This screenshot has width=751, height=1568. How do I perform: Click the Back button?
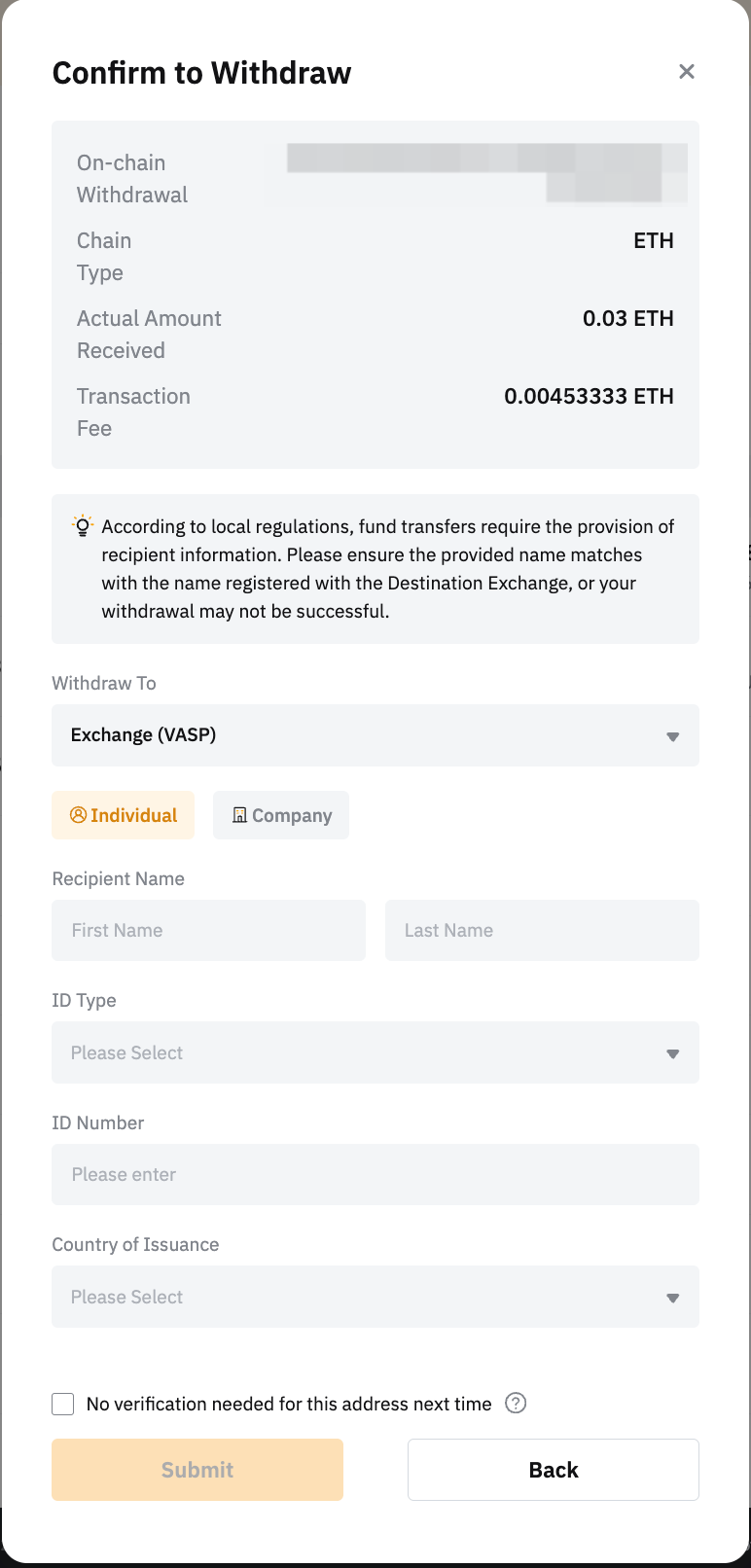point(553,1470)
